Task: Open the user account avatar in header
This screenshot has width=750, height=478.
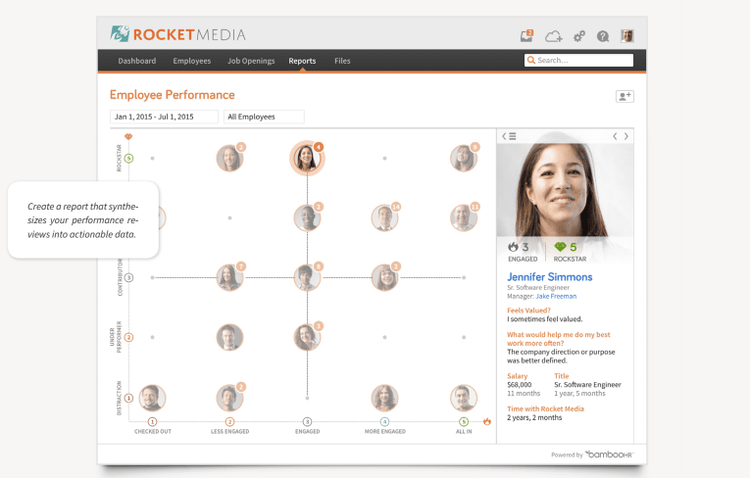Action: [x=627, y=36]
